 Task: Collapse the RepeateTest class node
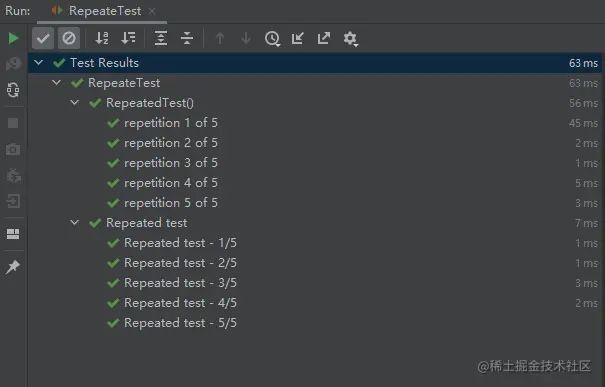[56, 82]
